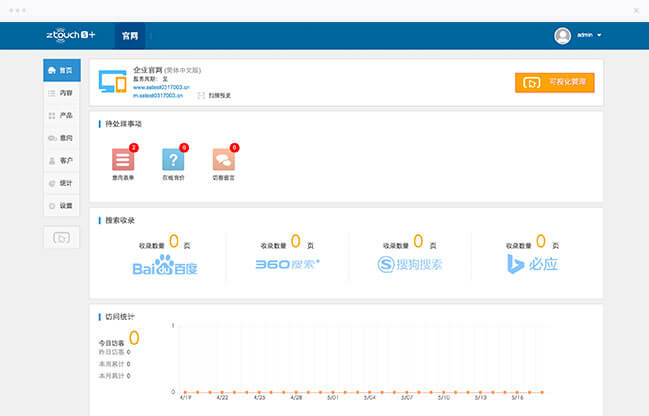
Task: Click the Baidu 百度 logo
Action: pyautogui.click(x=167, y=265)
